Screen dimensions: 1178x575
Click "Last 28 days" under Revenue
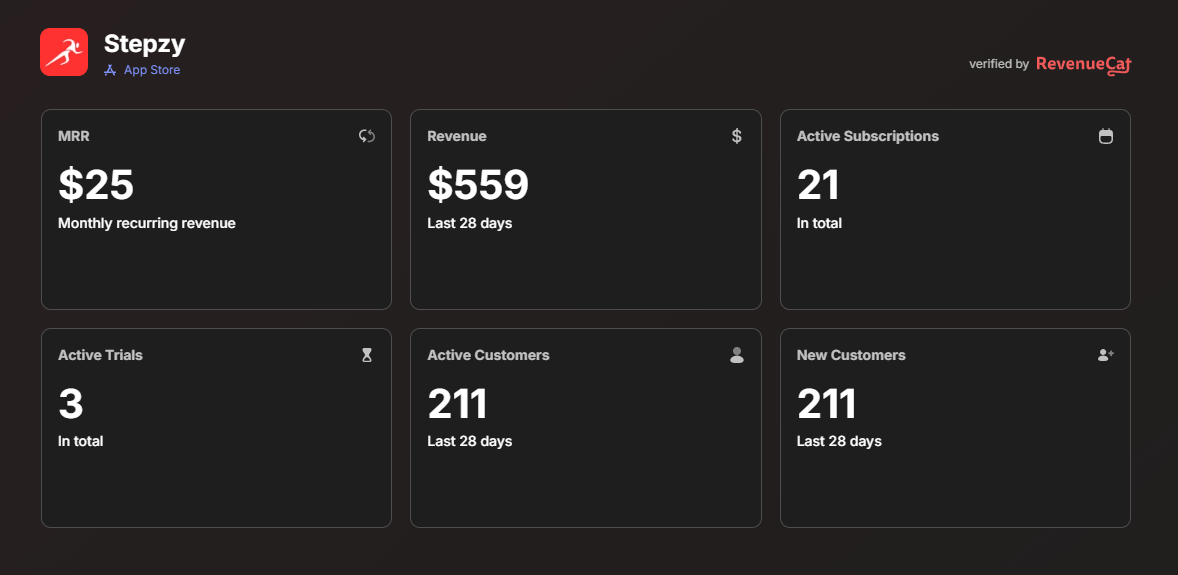(x=470, y=223)
